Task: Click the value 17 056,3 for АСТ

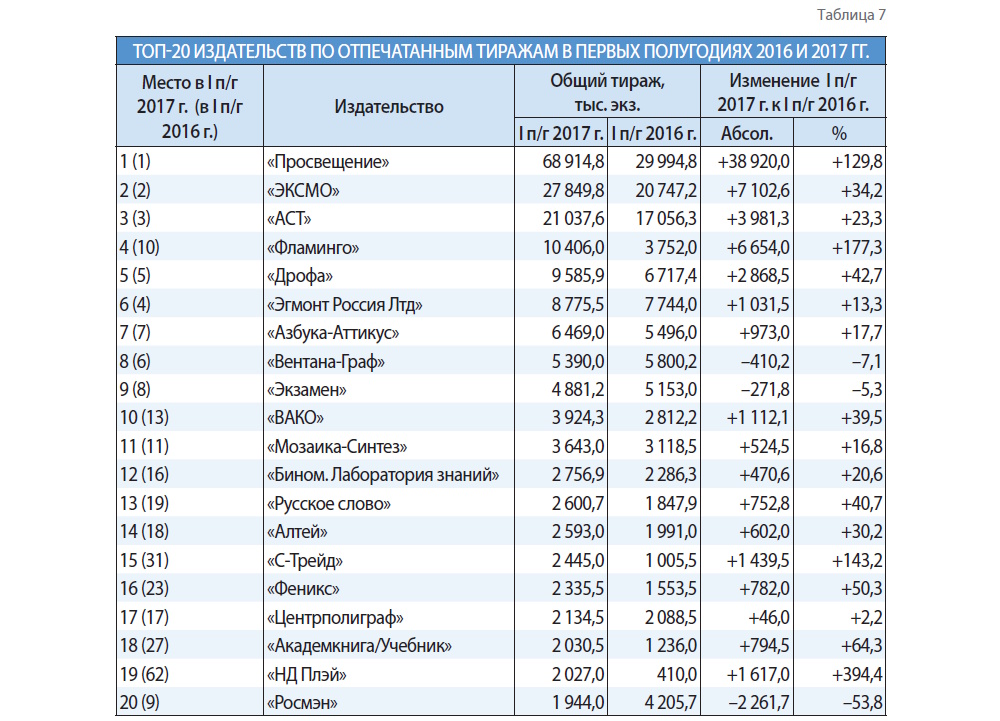Action: (666, 219)
